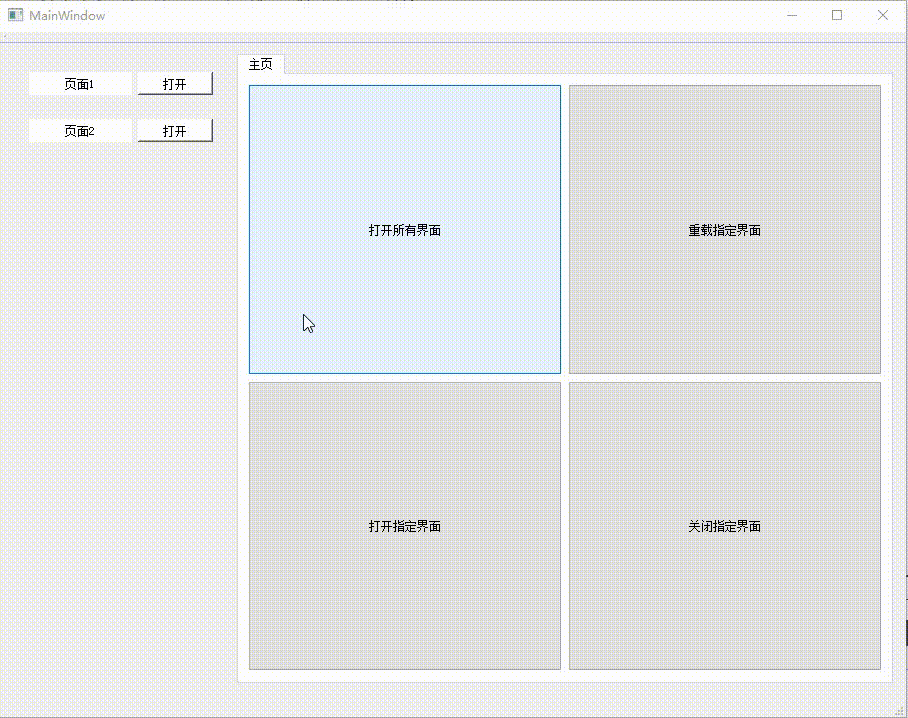Click the 页面1 label
908x718 pixels.
[80, 84]
